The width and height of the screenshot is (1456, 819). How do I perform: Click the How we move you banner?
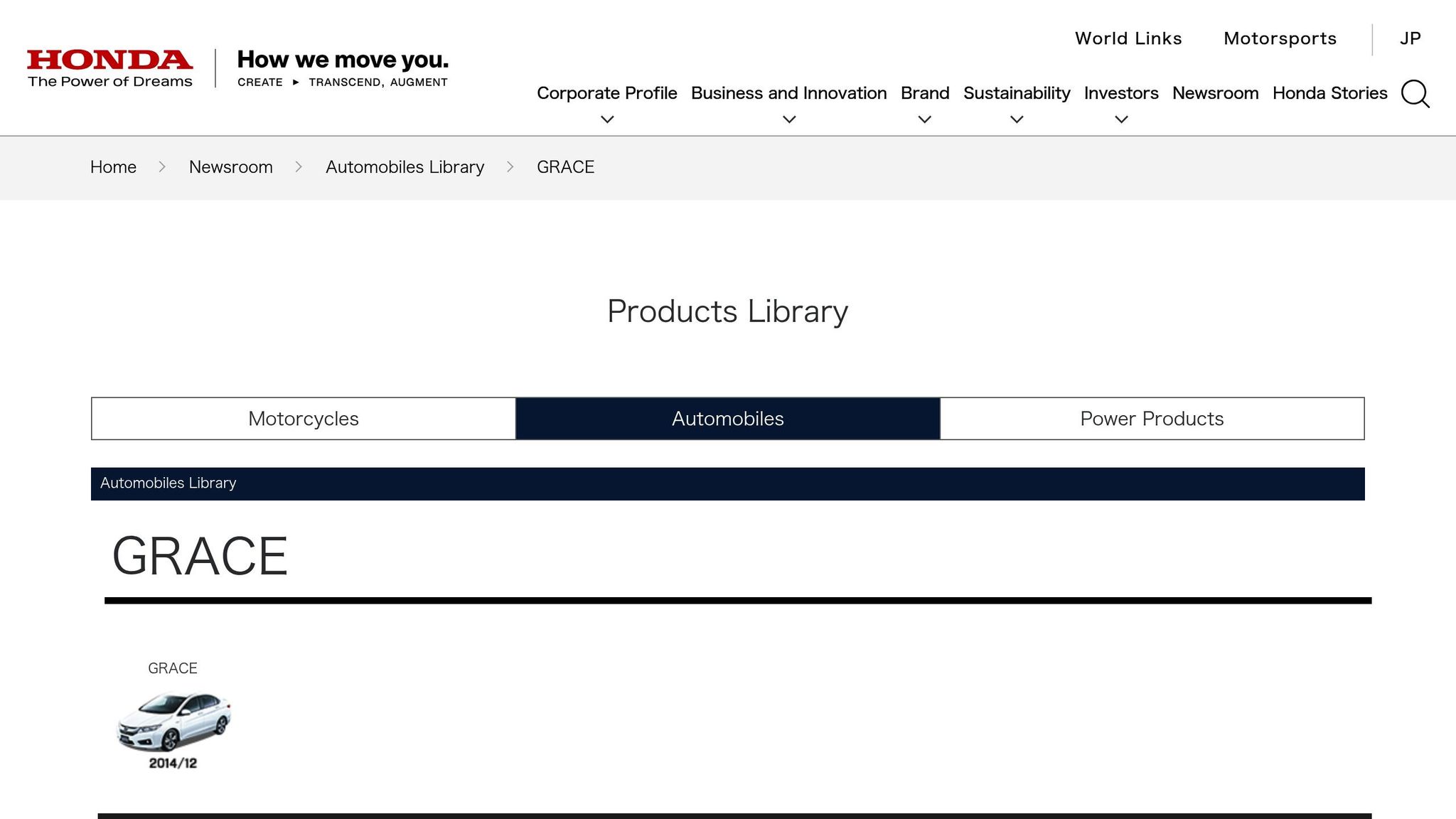[x=343, y=68]
